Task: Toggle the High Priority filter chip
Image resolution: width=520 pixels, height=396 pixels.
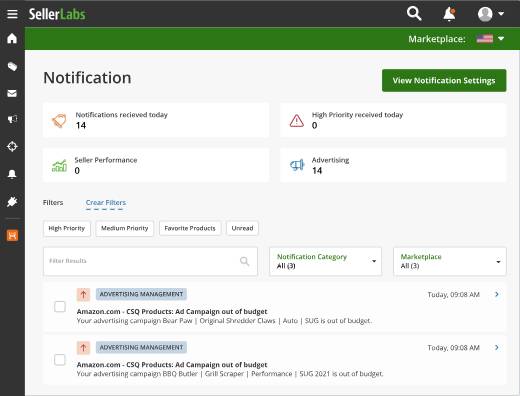Action: pyautogui.click(x=67, y=228)
